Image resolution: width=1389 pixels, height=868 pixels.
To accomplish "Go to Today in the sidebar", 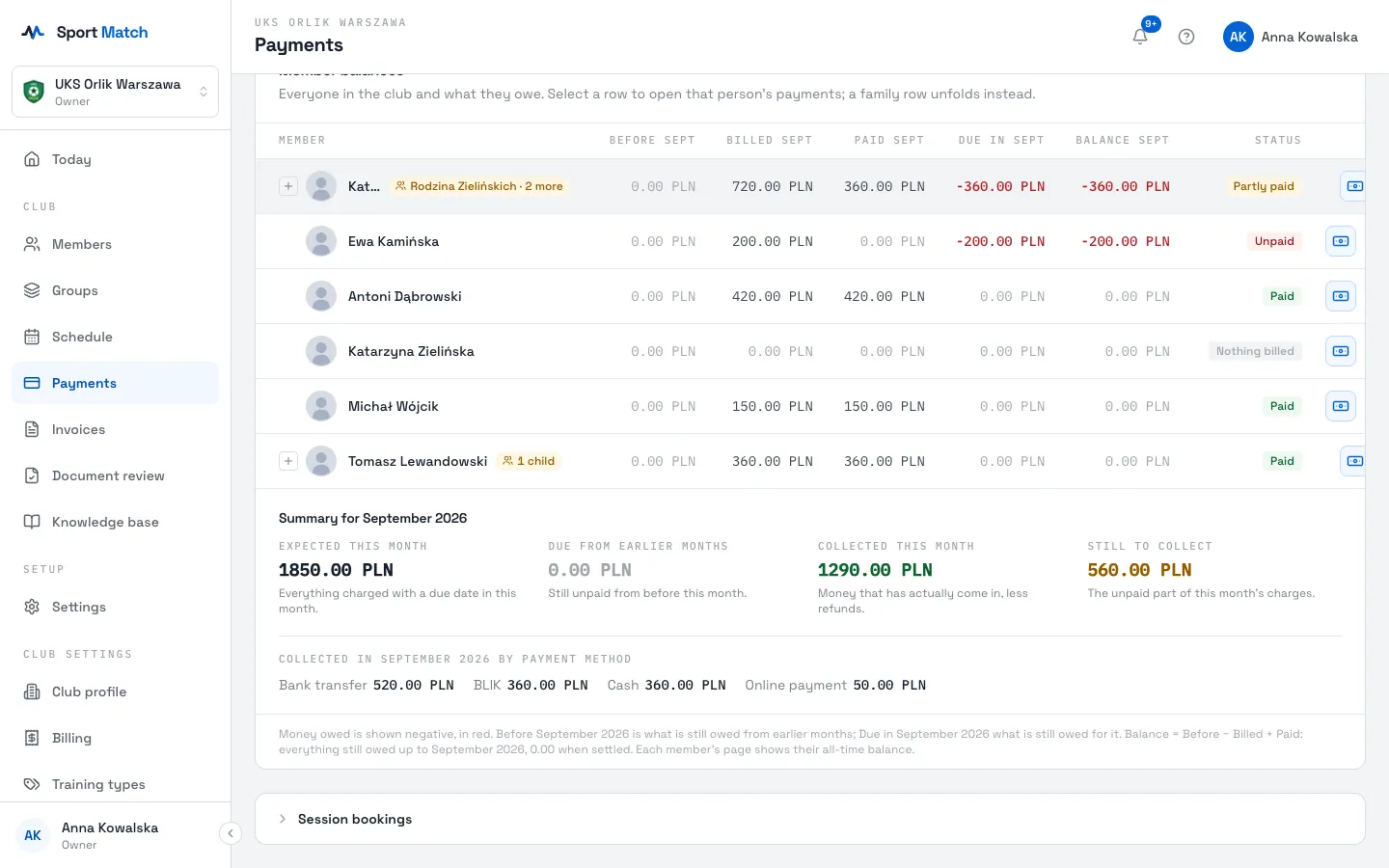I will (x=115, y=159).
